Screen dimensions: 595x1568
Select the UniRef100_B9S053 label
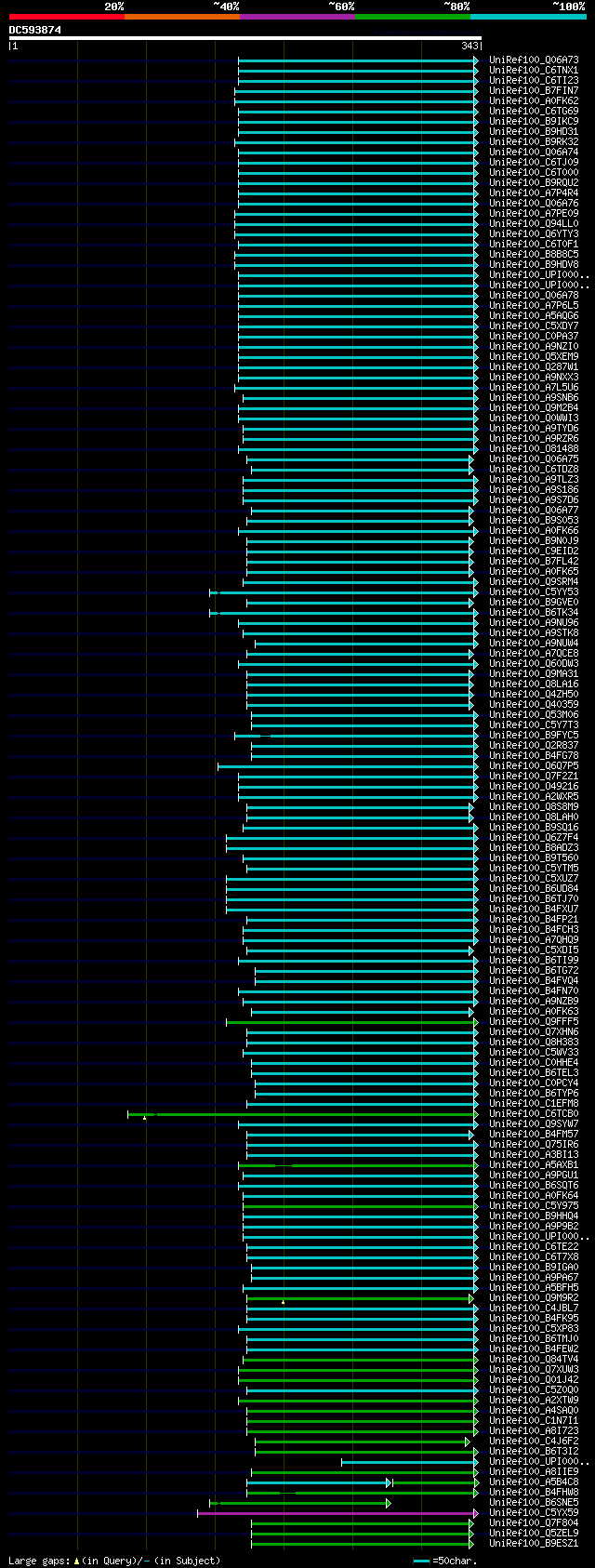click(x=534, y=521)
